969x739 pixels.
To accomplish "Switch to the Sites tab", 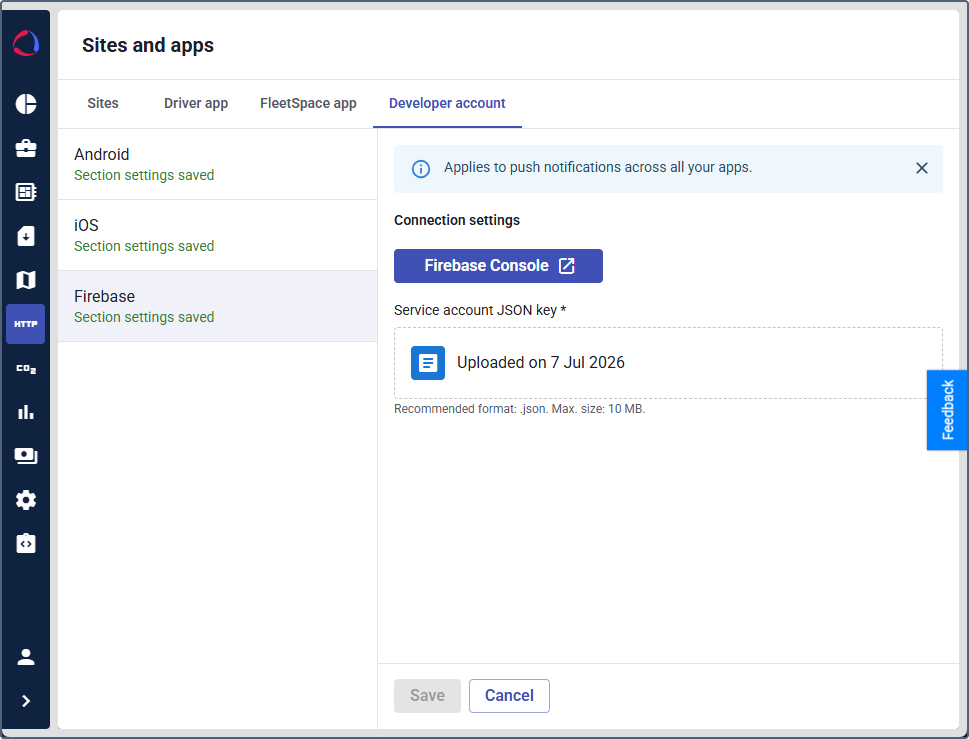I will 103,103.
